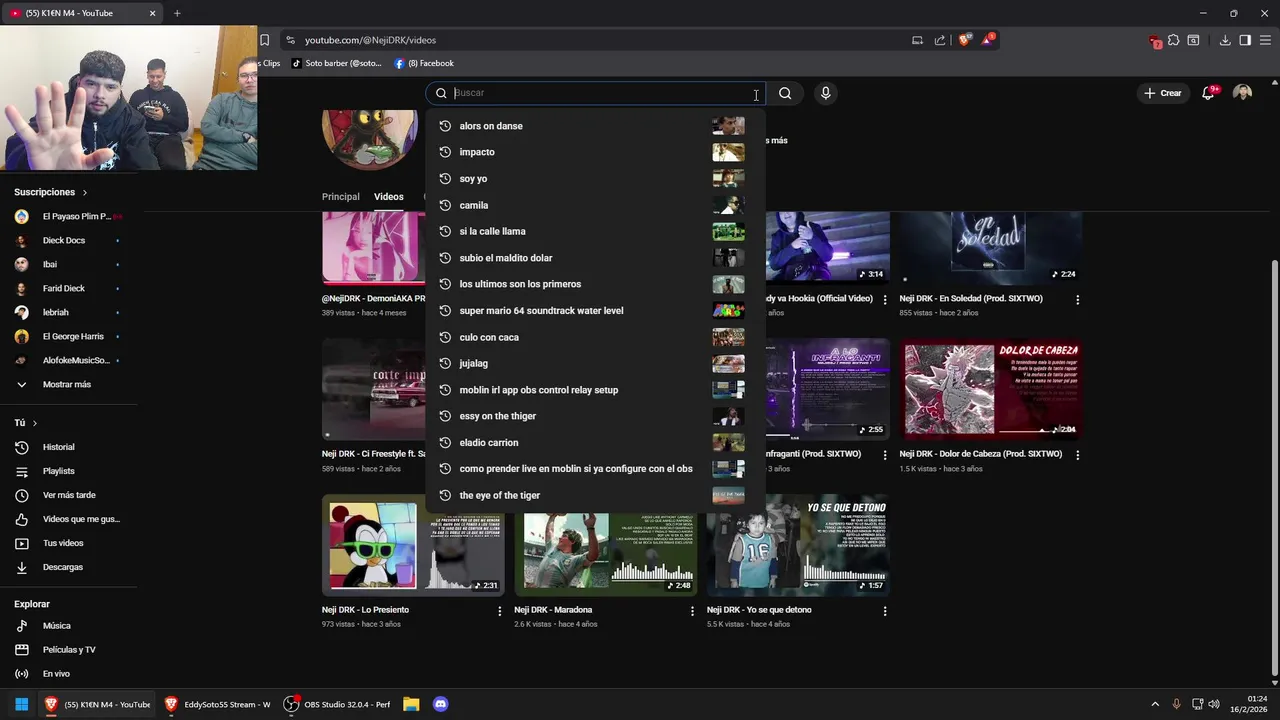Expand 'Mostrar más' subscriptions
This screenshot has width=1280, height=720.
[x=67, y=384]
